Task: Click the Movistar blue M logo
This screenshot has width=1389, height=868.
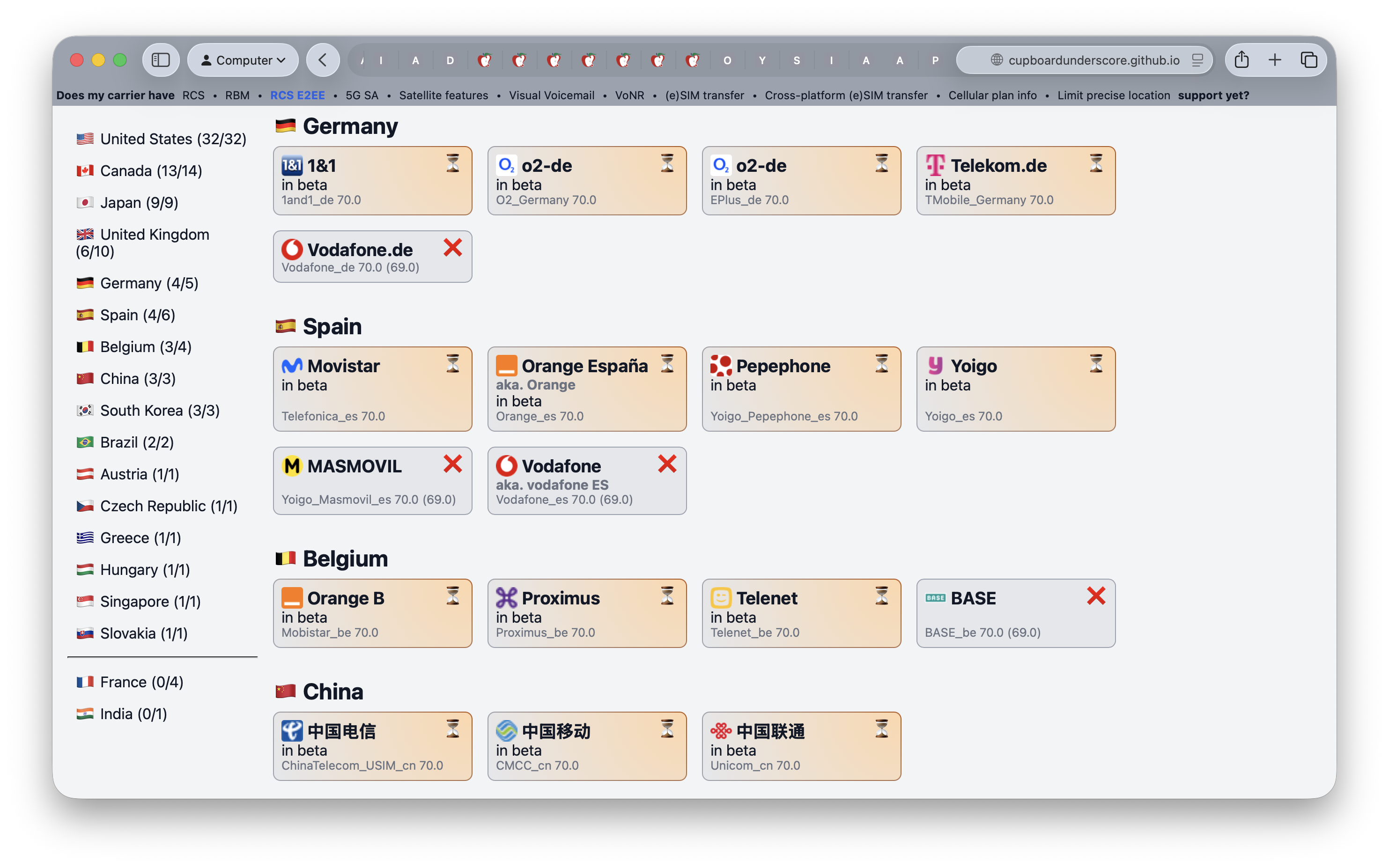Action: pyautogui.click(x=292, y=366)
